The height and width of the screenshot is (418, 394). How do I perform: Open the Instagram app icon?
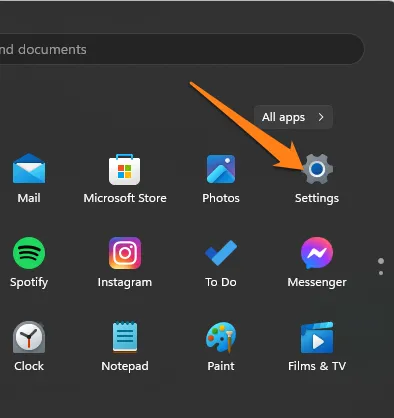125,253
